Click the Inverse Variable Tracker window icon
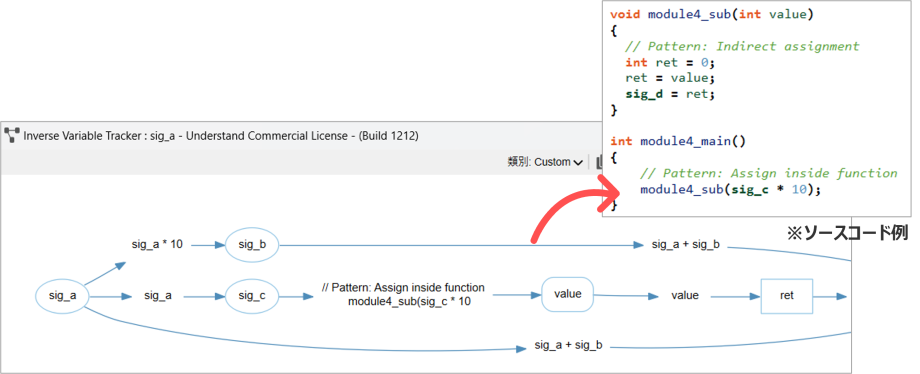 click(12, 136)
